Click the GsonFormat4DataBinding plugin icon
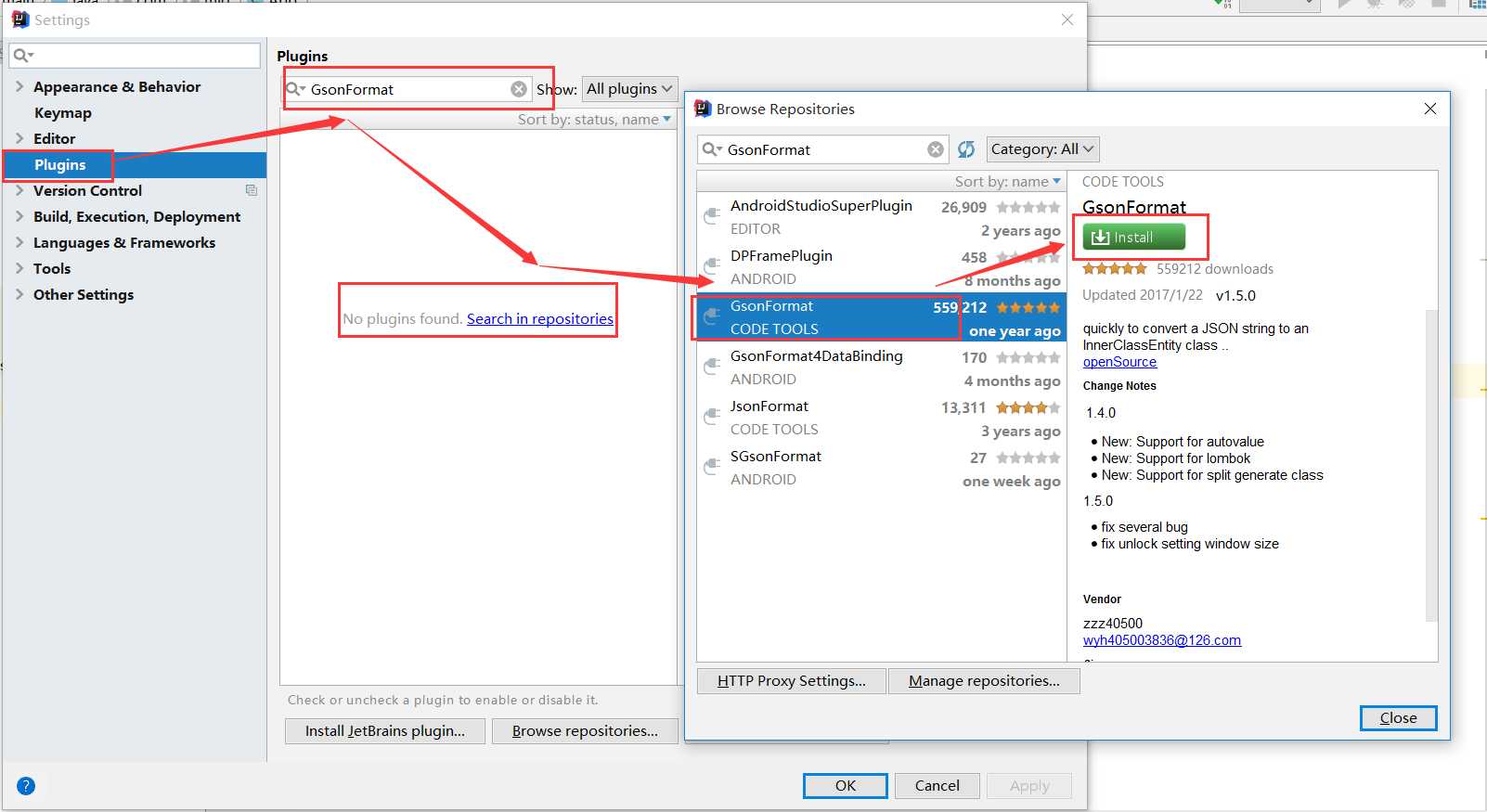This screenshot has width=1487, height=812. coord(712,367)
